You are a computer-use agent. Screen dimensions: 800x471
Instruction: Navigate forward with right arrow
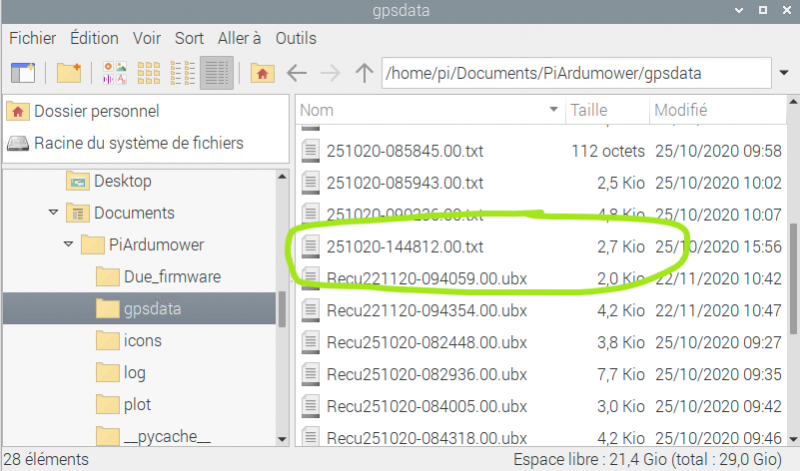pos(330,73)
